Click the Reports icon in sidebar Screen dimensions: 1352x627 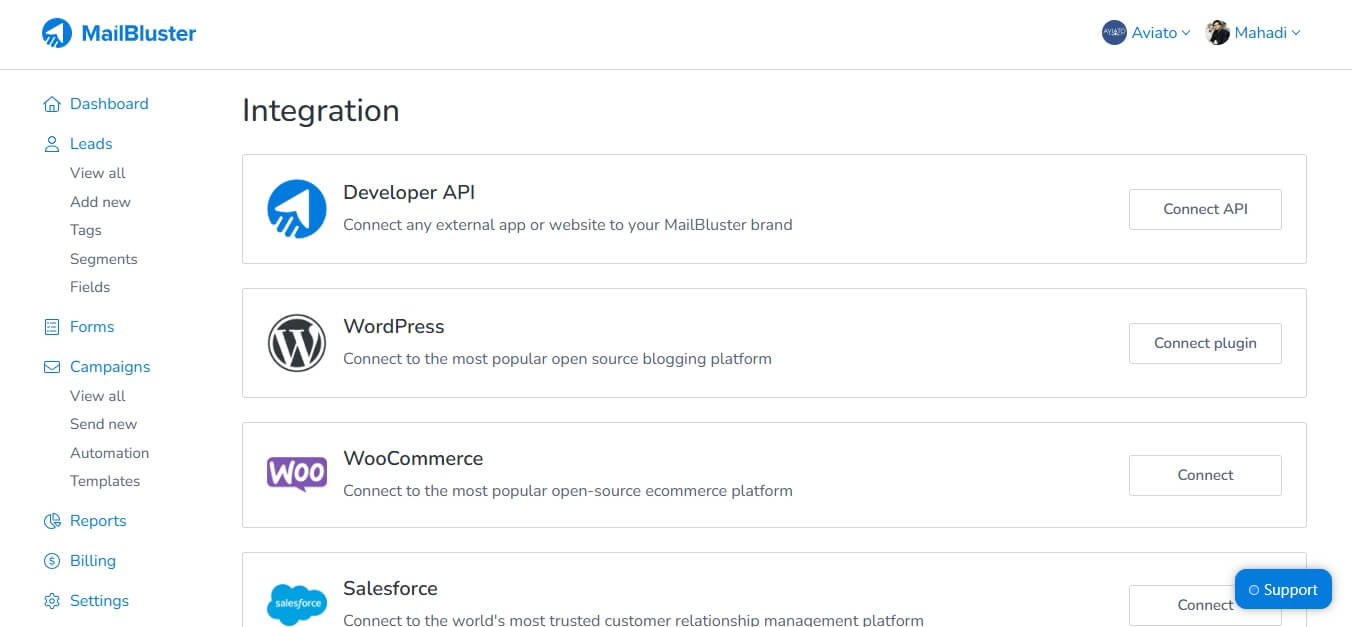pyautogui.click(x=51, y=520)
